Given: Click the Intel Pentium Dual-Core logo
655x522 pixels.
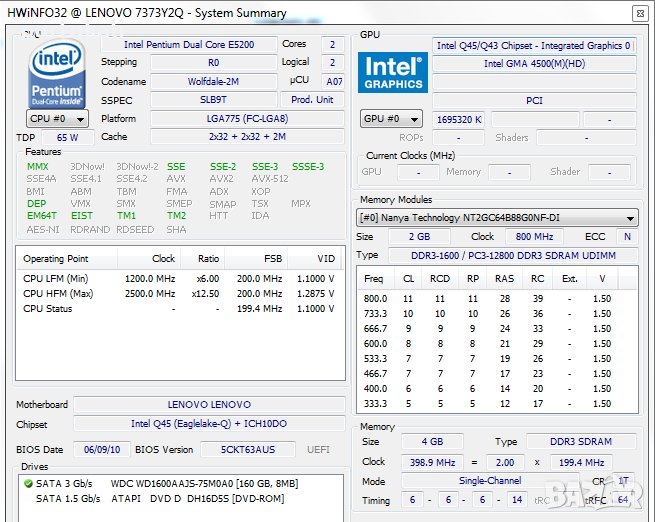Looking at the screenshot, I should [58, 72].
